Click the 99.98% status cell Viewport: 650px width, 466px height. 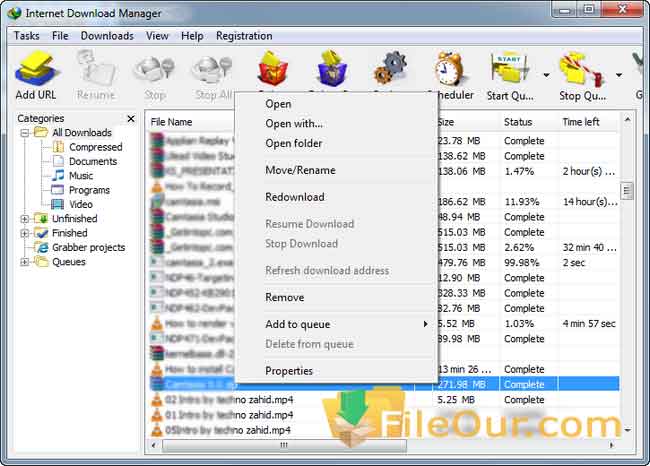pyautogui.click(x=521, y=263)
